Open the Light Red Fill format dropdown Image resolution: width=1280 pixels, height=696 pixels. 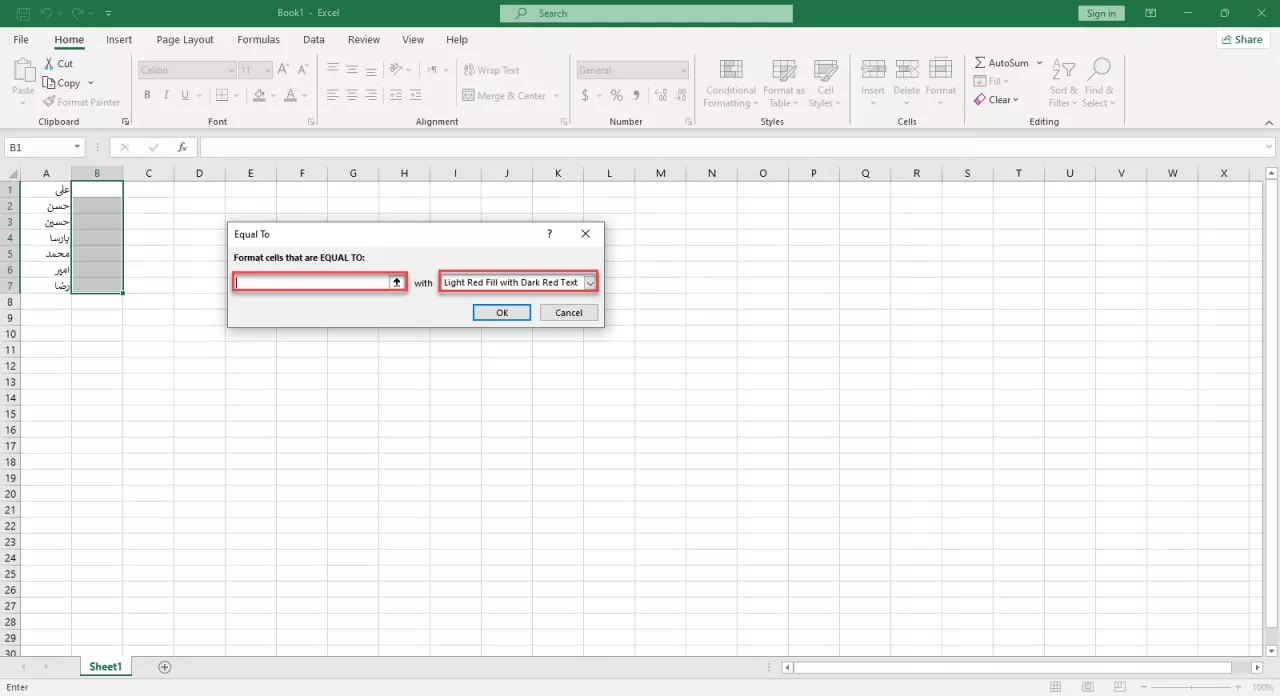(590, 283)
